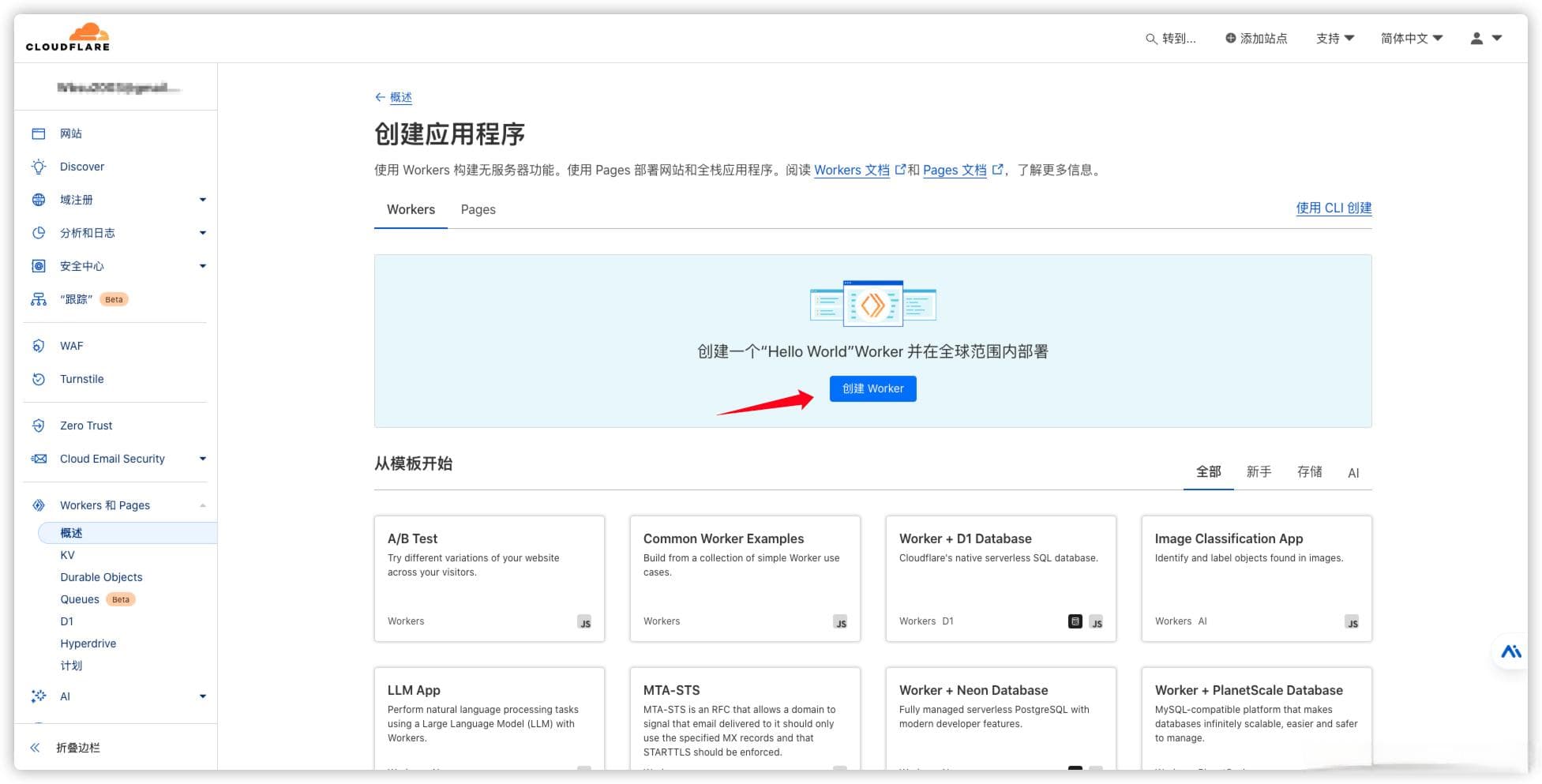Select 概述 in the sidebar tree
This screenshot has width=1542, height=784.
click(x=127, y=533)
